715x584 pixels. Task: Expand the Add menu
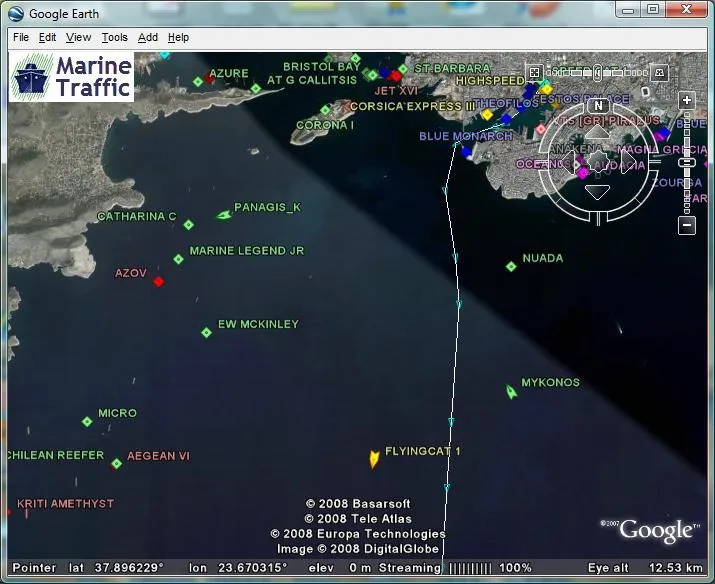(148, 37)
